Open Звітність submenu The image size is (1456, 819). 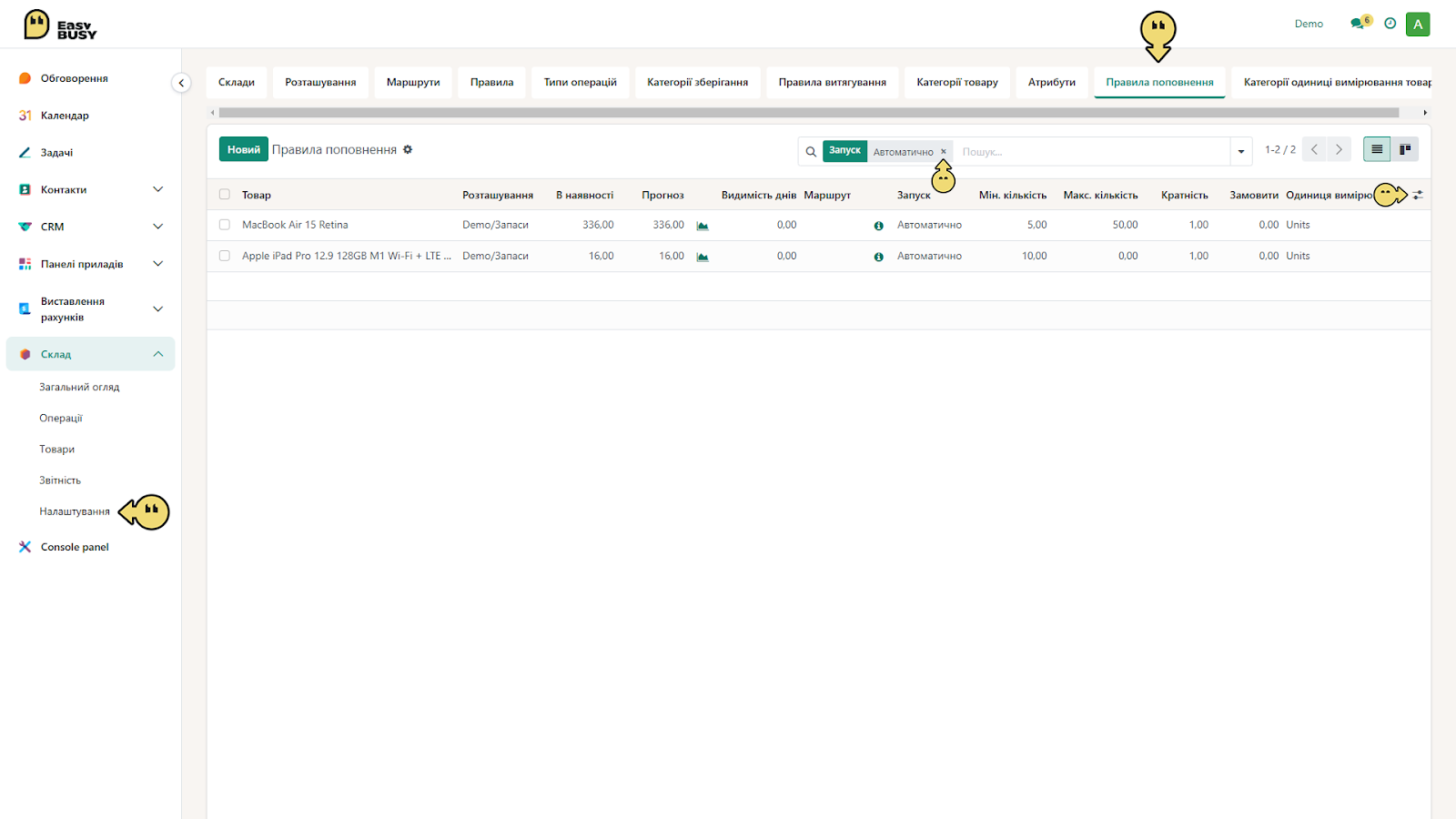(60, 480)
